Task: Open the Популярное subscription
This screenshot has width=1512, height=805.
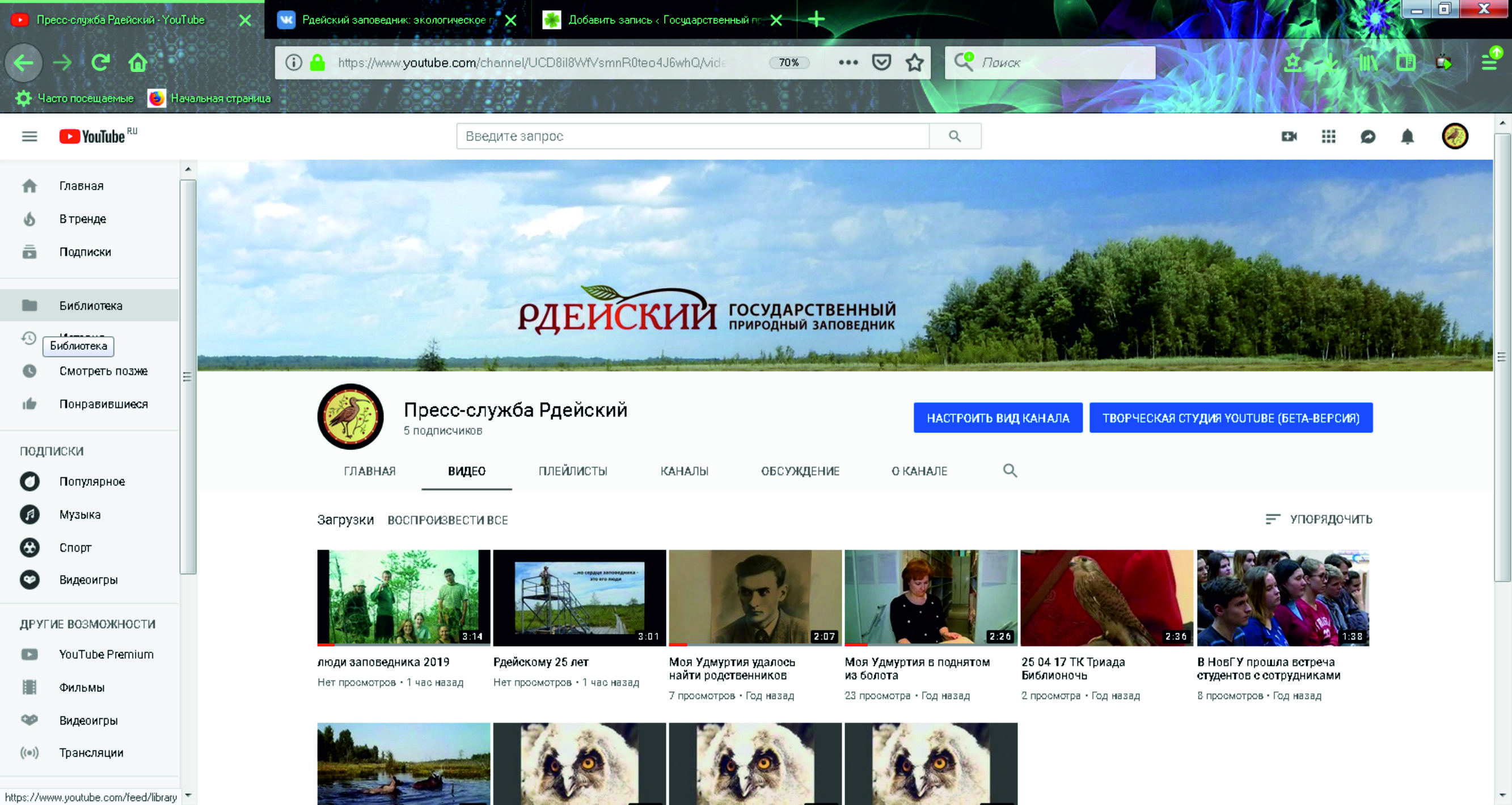Action: pos(89,481)
